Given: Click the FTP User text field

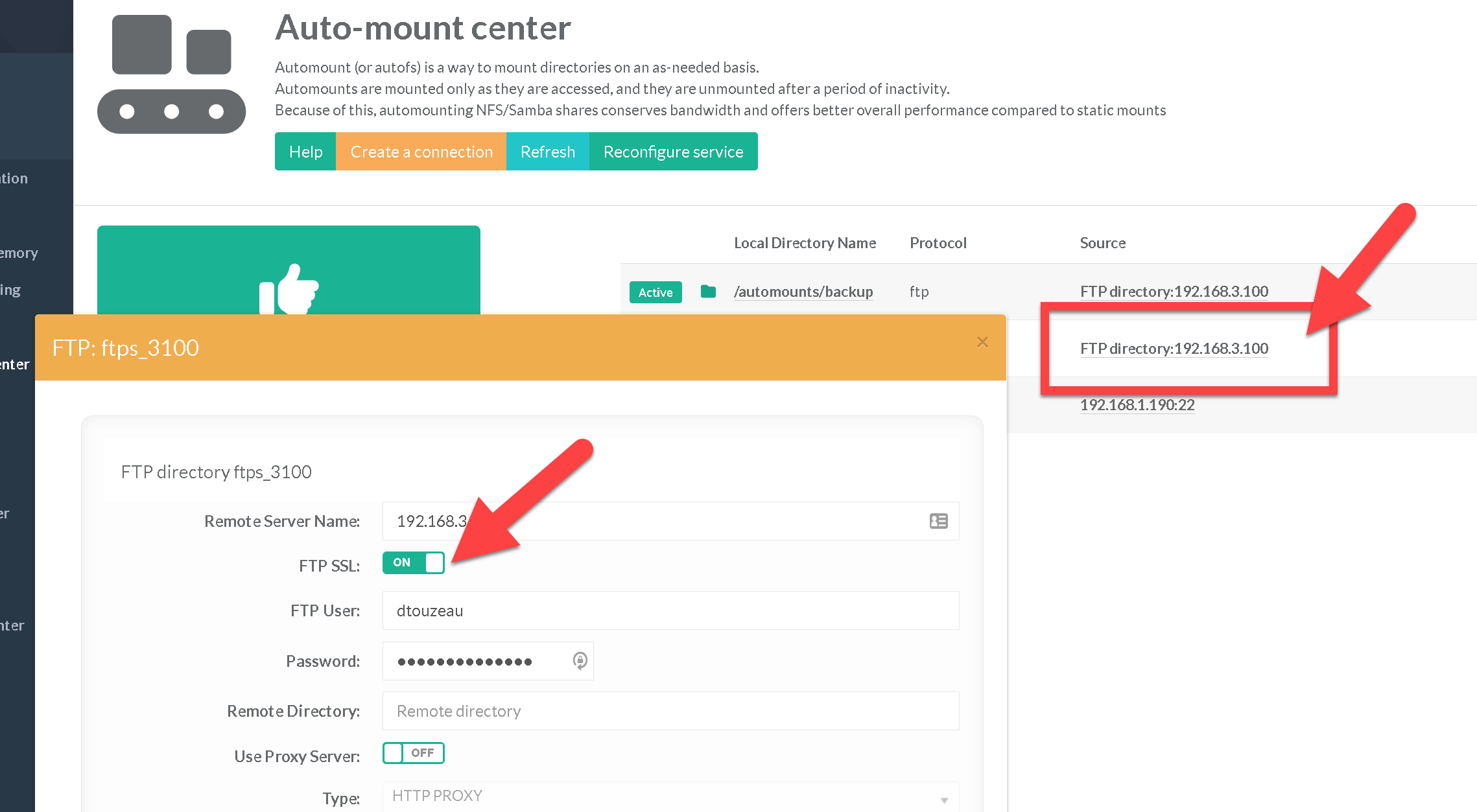Looking at the screenshot, I should pos(670,610).
